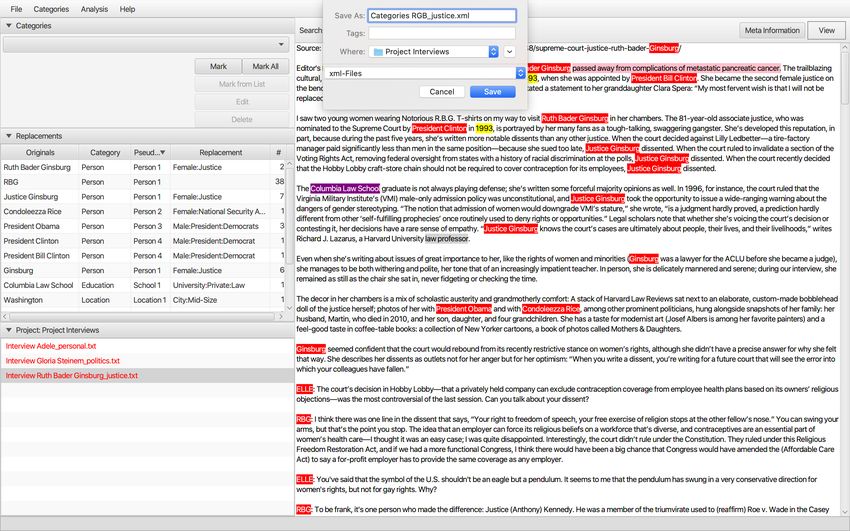The image size is (850, 531).
Task: Select the Justice Ginsburg replacement row
Action: coord(143,197)
